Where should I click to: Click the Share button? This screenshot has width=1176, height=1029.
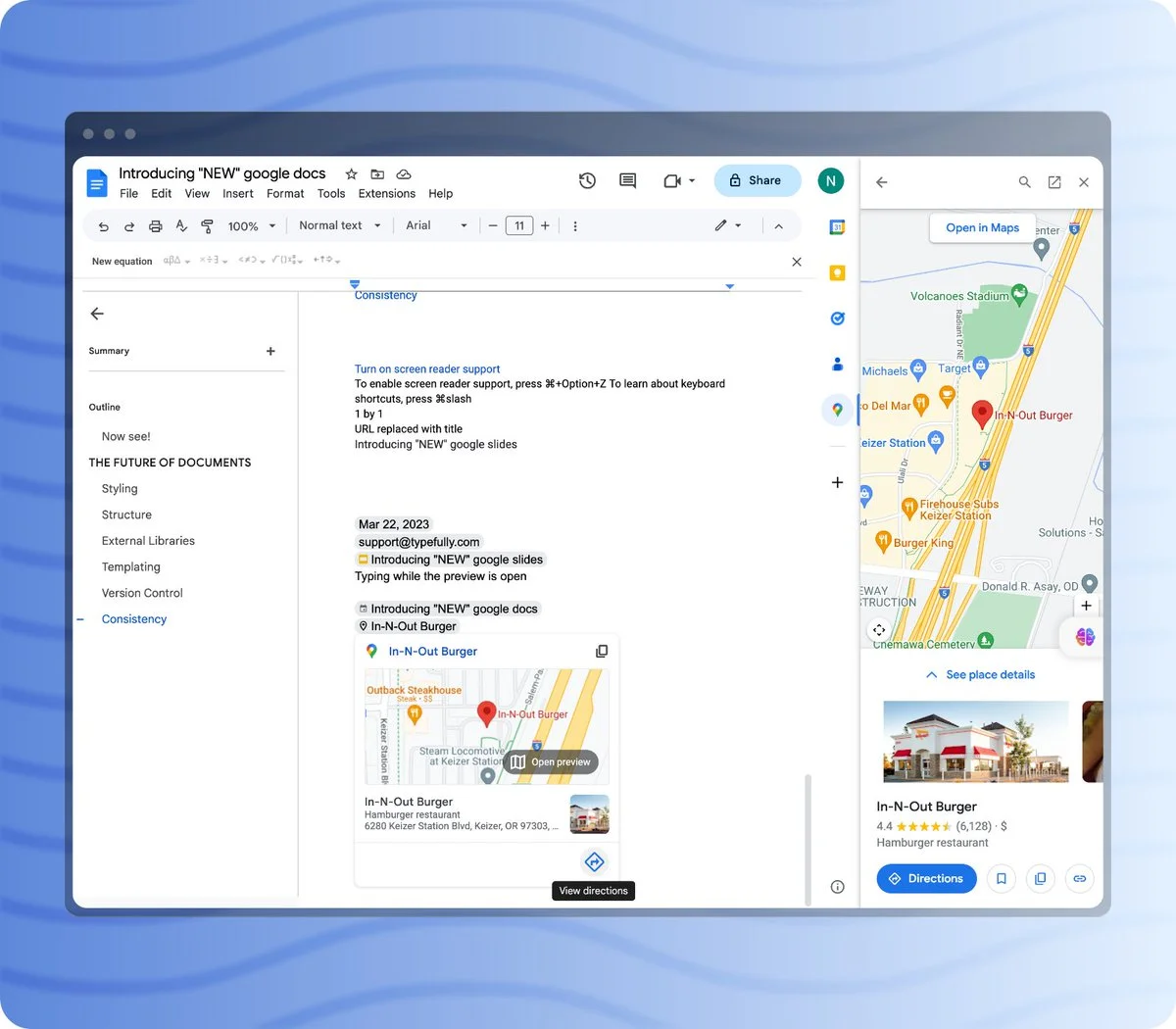[x=757, y=180]
